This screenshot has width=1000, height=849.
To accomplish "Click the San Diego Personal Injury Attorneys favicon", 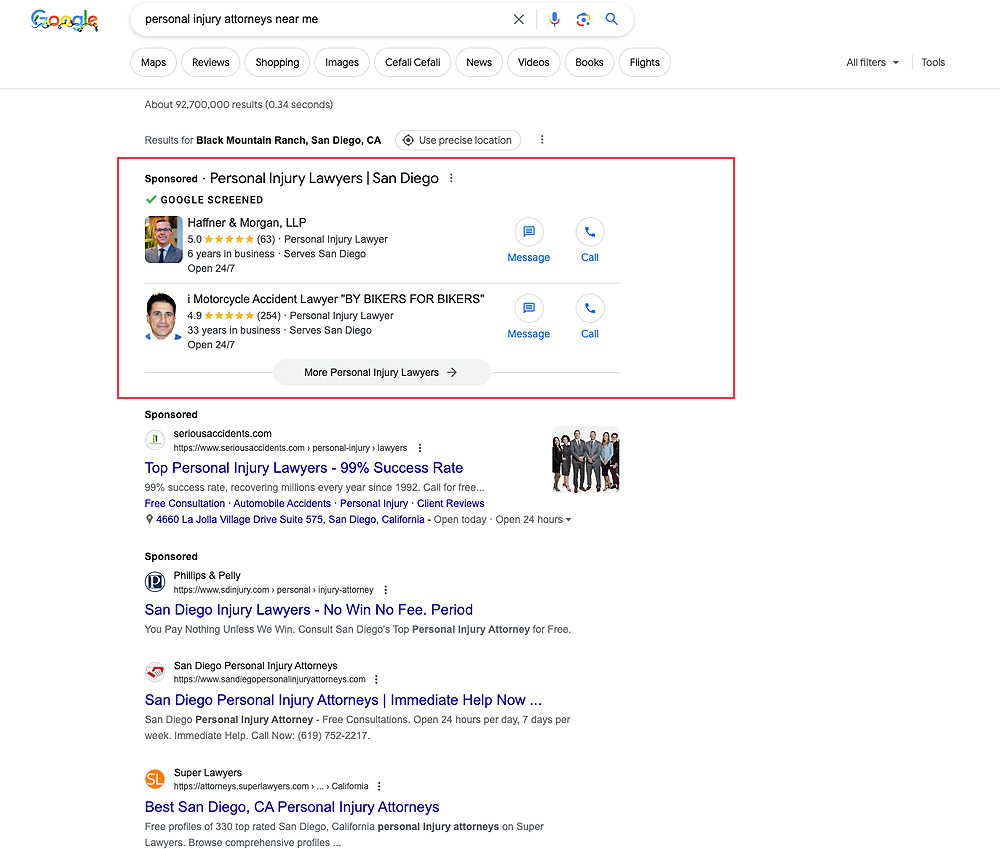I will pos(155,672).
